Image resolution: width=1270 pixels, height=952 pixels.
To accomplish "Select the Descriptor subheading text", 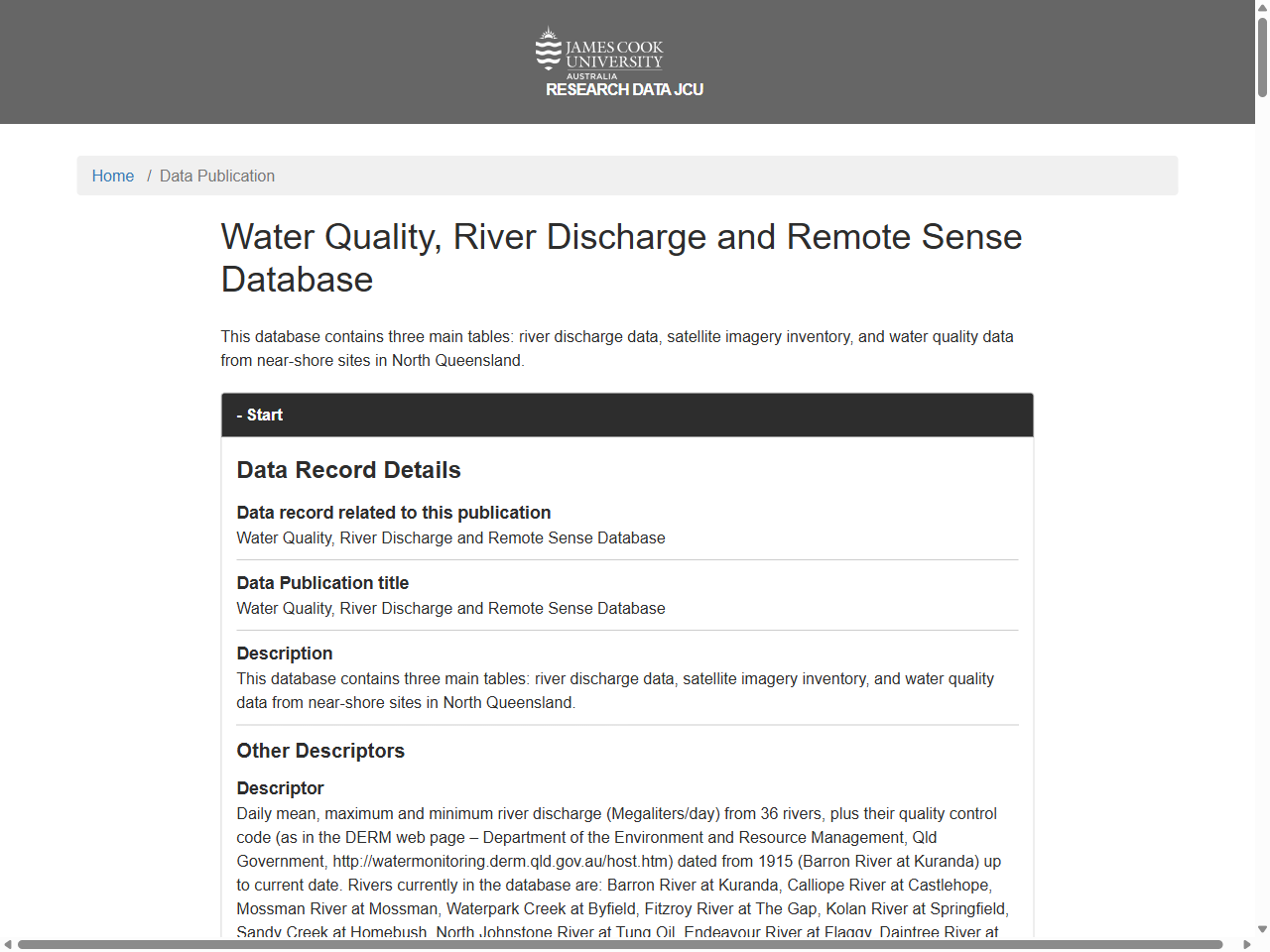I will pyautogui.click(x=280, y=787).
